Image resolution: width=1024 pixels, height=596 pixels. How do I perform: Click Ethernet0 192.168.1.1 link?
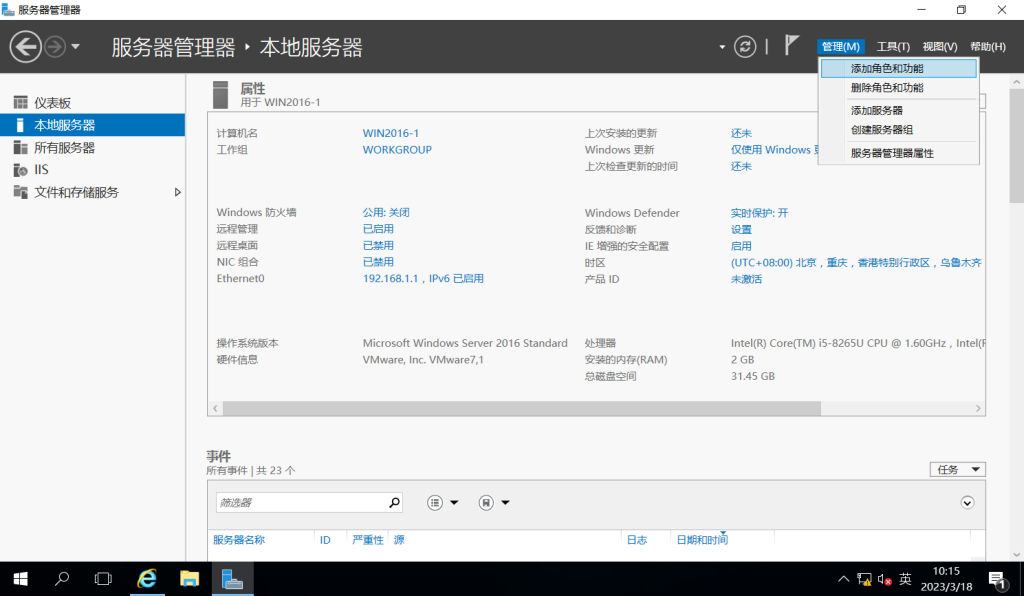coord(423,278)
